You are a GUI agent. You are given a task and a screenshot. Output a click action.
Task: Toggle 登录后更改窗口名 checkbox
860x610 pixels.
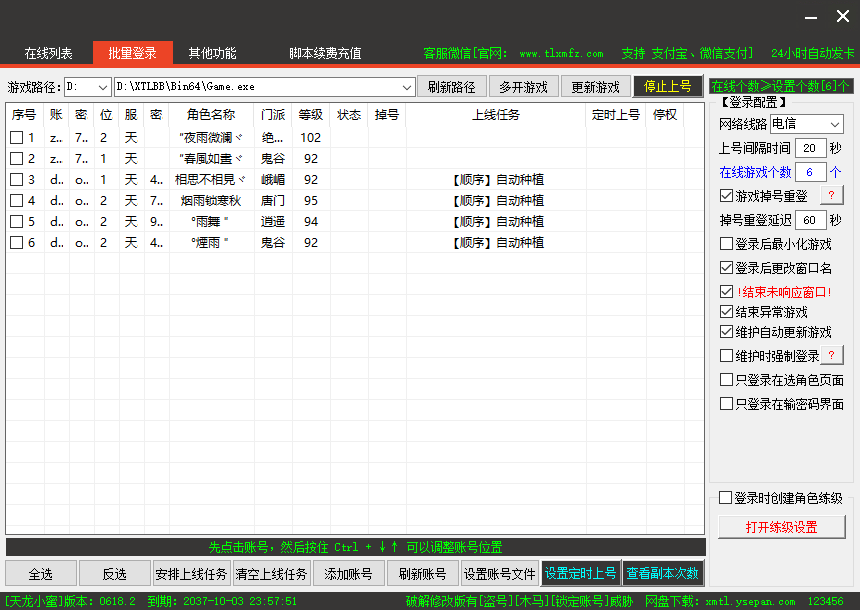726,268
